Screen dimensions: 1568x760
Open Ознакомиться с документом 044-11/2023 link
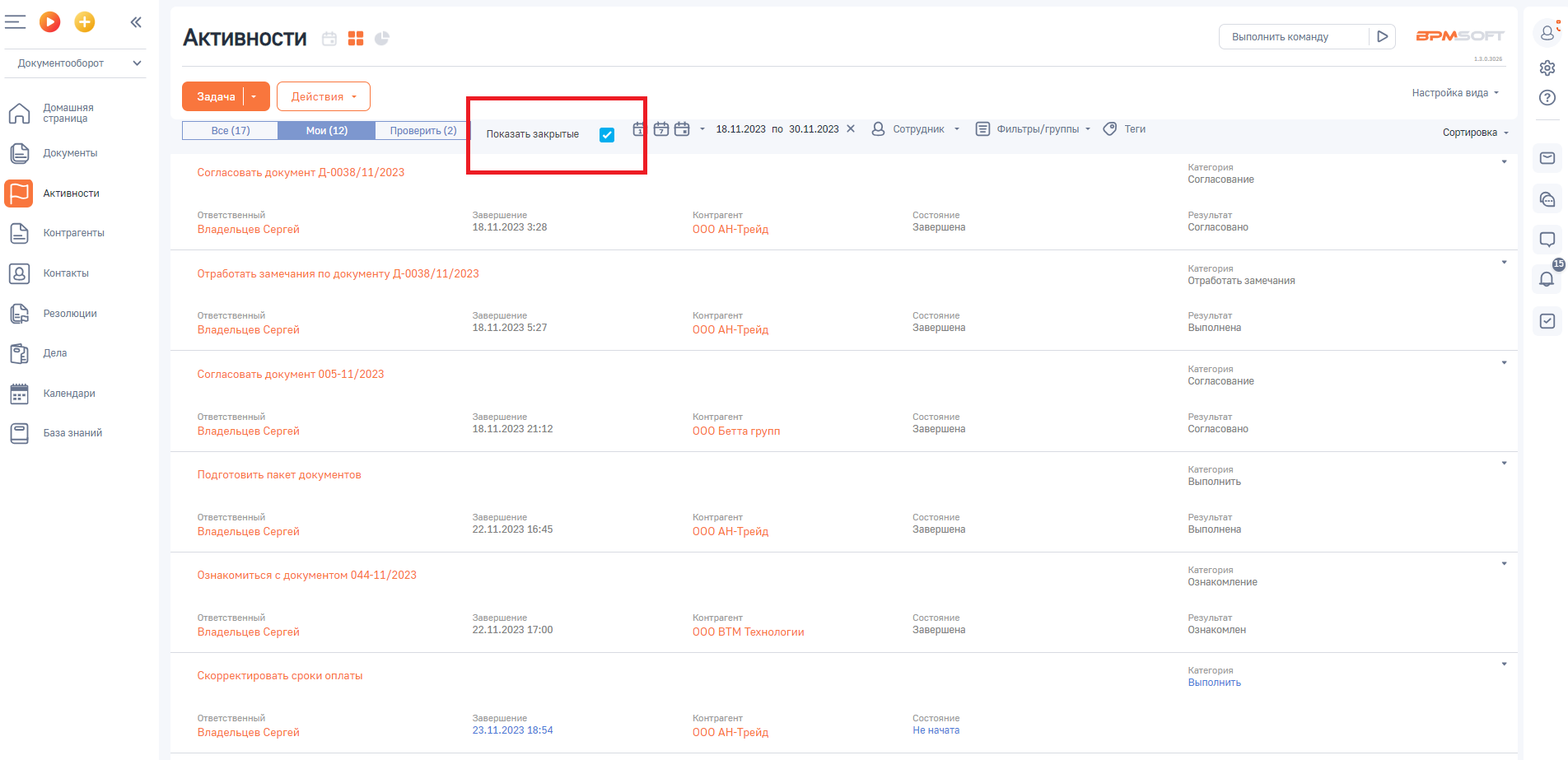click(x=306, y=576)
